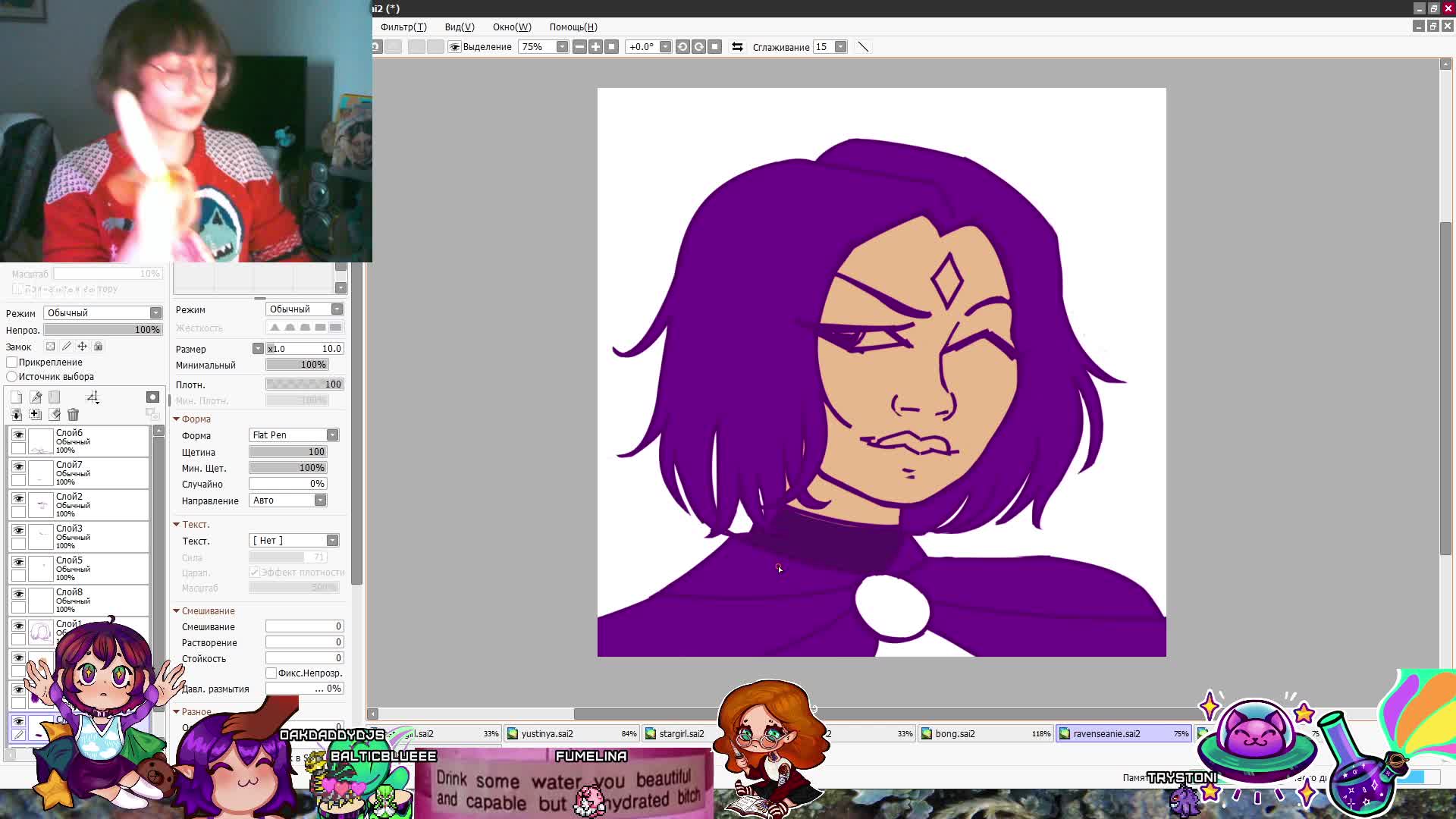Reset the canvas rotation

click(714, 47)
